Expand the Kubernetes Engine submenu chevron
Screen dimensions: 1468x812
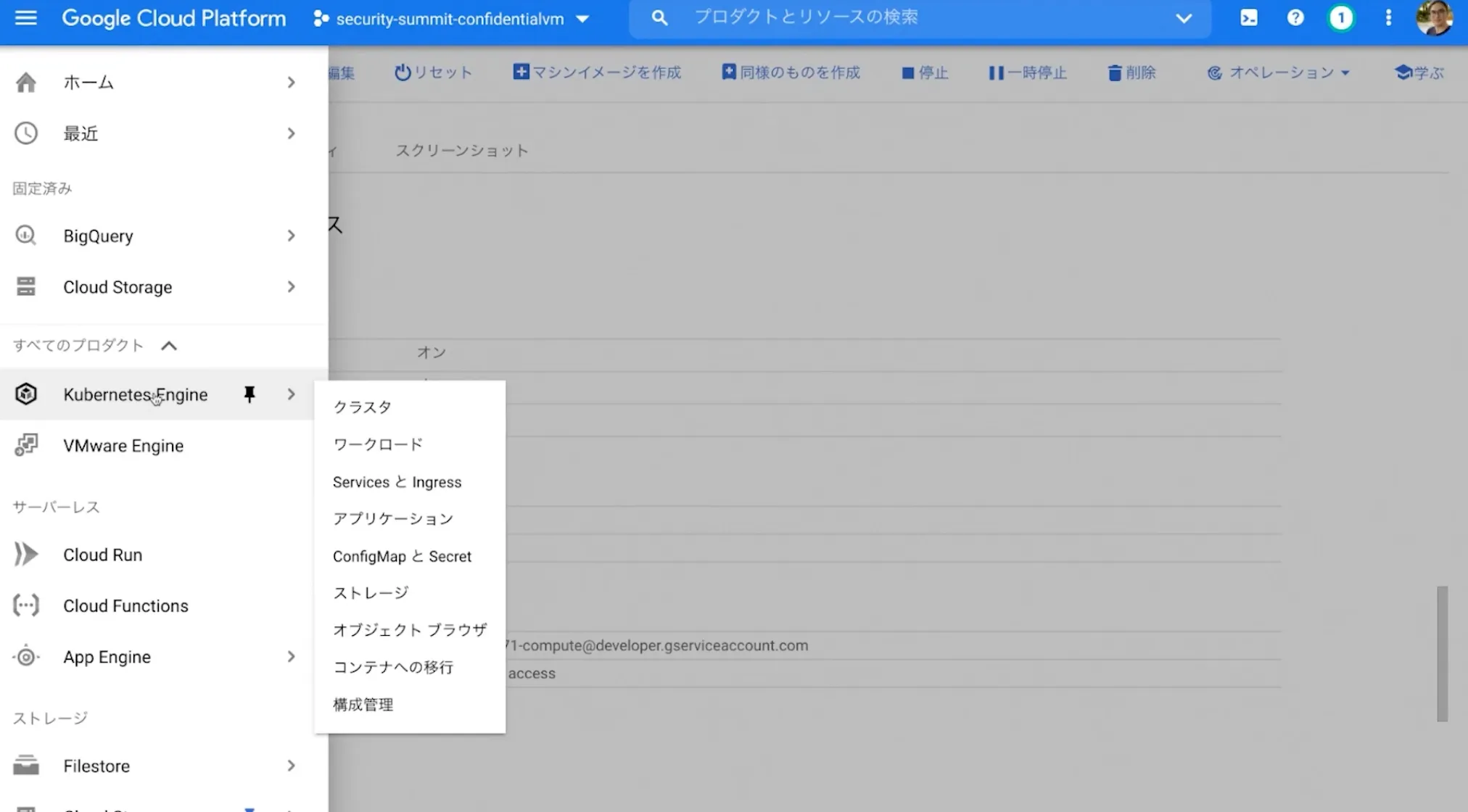point(291,394)
